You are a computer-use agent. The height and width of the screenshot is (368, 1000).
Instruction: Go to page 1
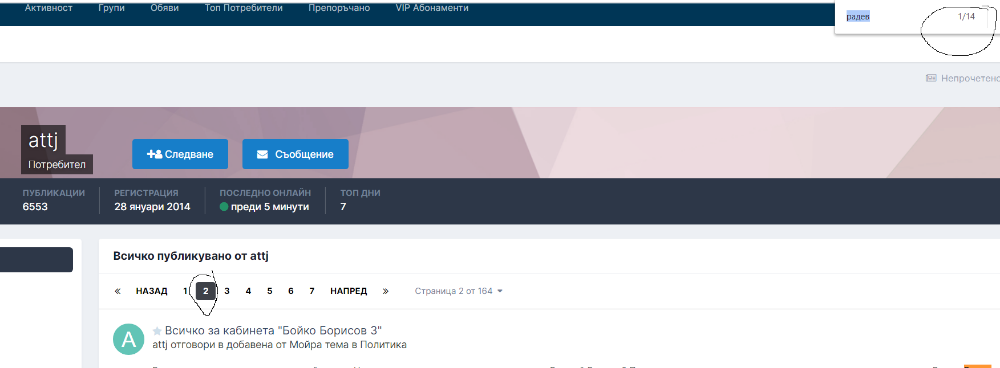tap(186, 291)
